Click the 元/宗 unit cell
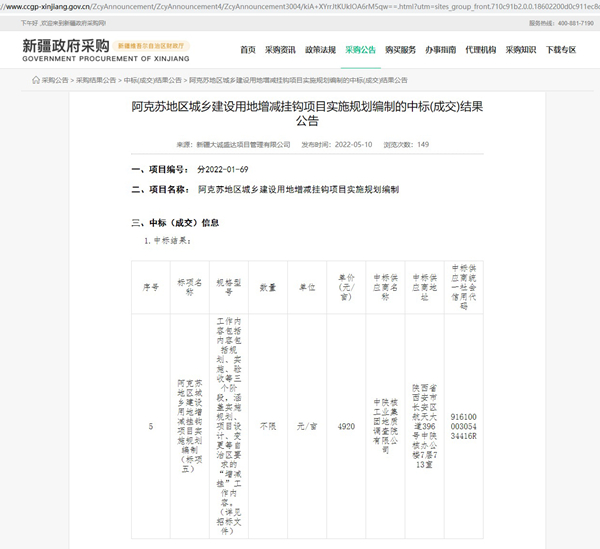Screen dimensions: 600x549 point(307,426)
